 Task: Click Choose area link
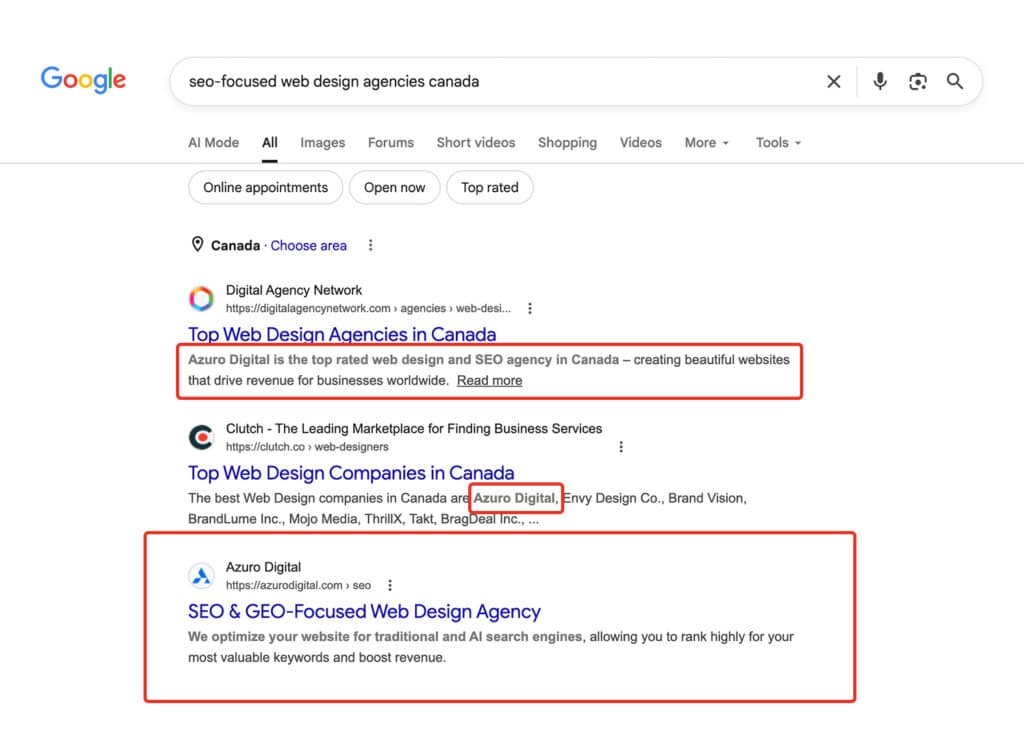tap(308, 246)
